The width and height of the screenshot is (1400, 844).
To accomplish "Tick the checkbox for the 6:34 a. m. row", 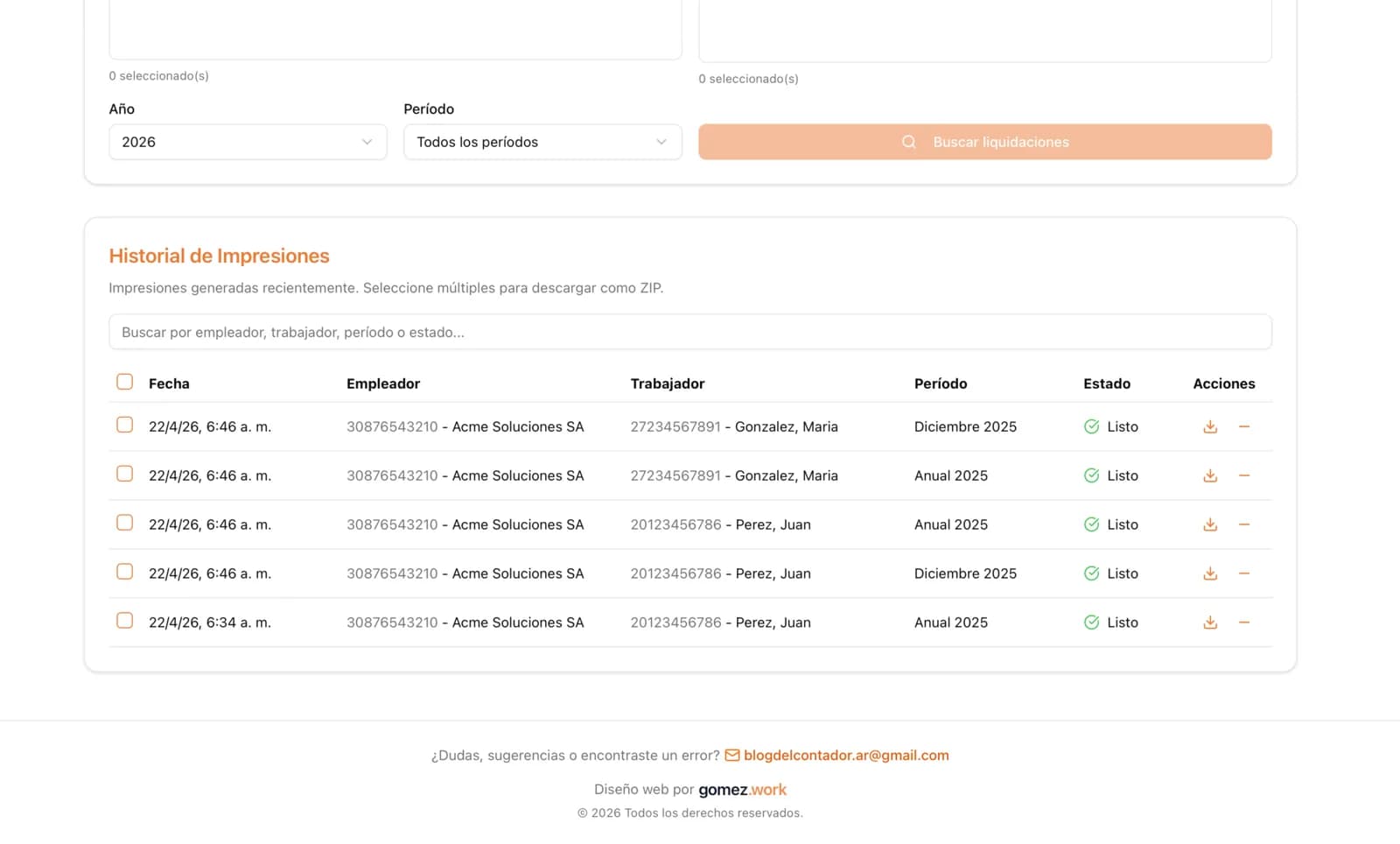I will click(125, 621).
